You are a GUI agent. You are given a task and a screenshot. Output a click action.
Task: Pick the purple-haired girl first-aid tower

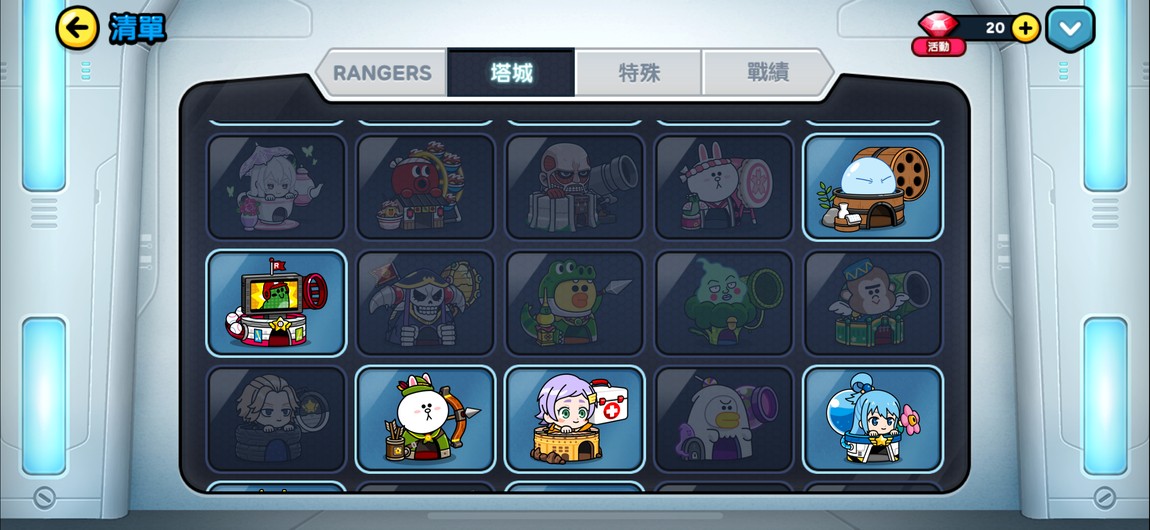point(574,419)
